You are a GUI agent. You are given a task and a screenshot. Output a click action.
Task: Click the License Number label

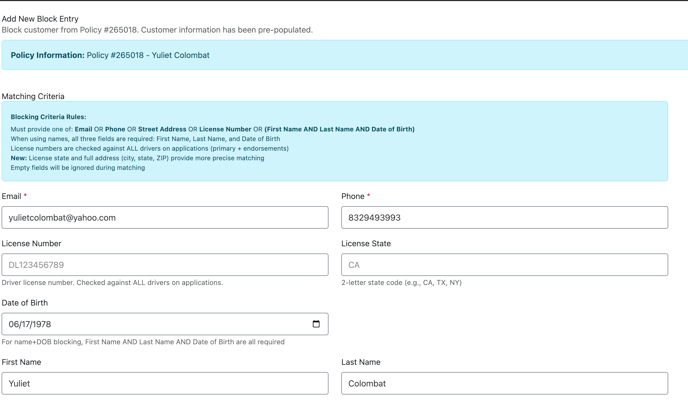coord(31,244)
